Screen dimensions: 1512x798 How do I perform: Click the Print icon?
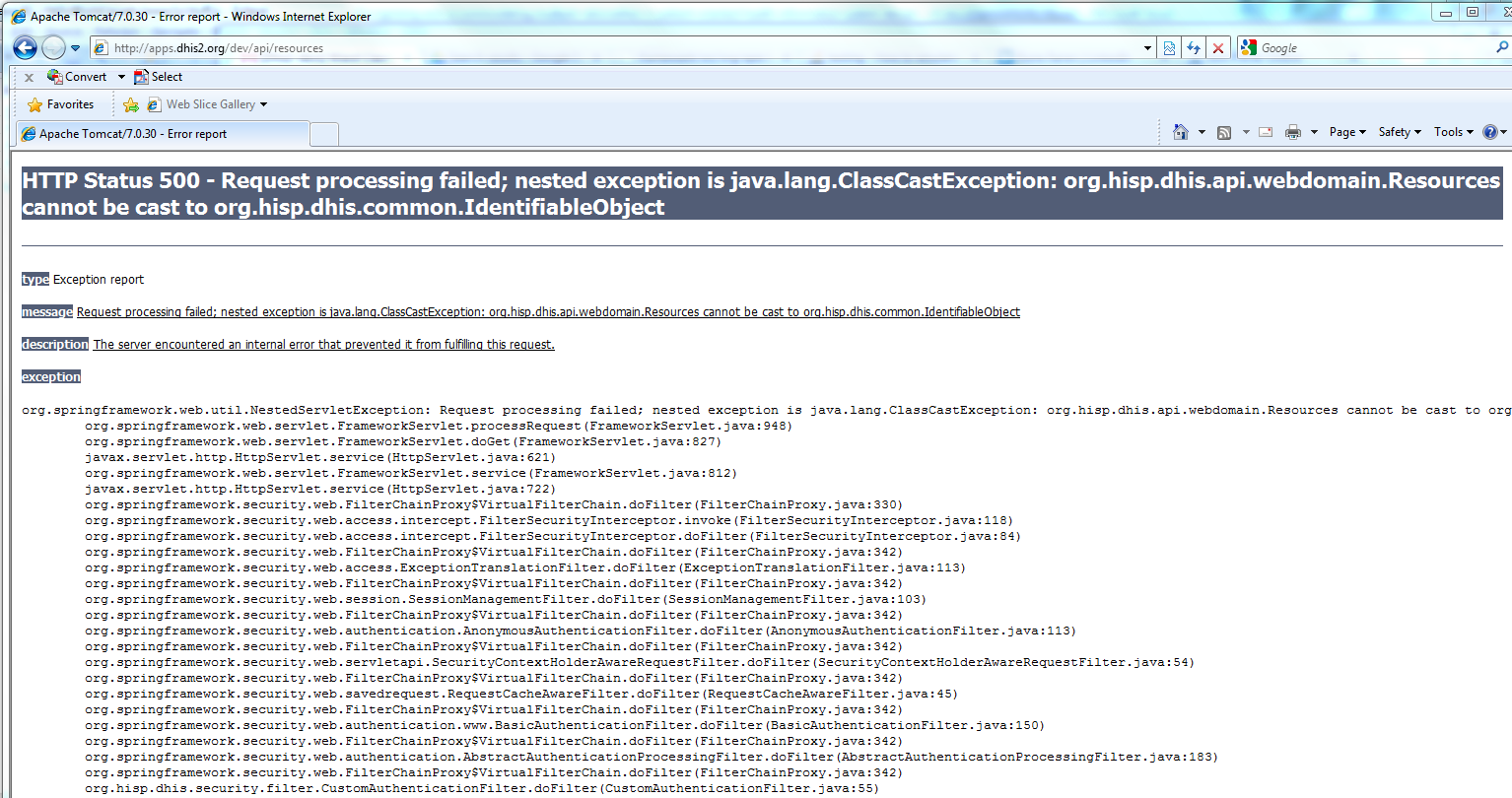(1293, 132)
